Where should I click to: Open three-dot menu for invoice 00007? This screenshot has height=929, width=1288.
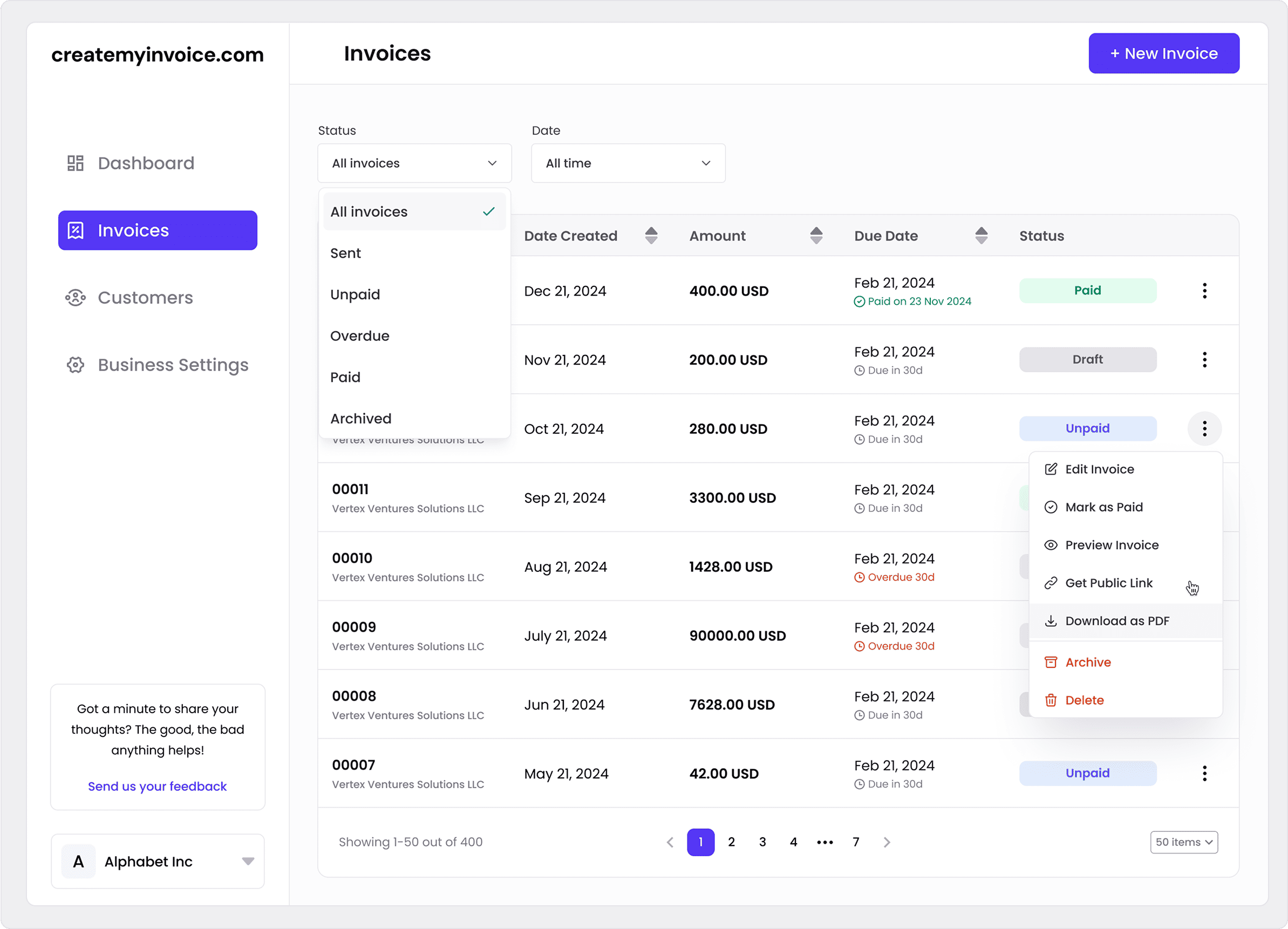pos(1204,773)
